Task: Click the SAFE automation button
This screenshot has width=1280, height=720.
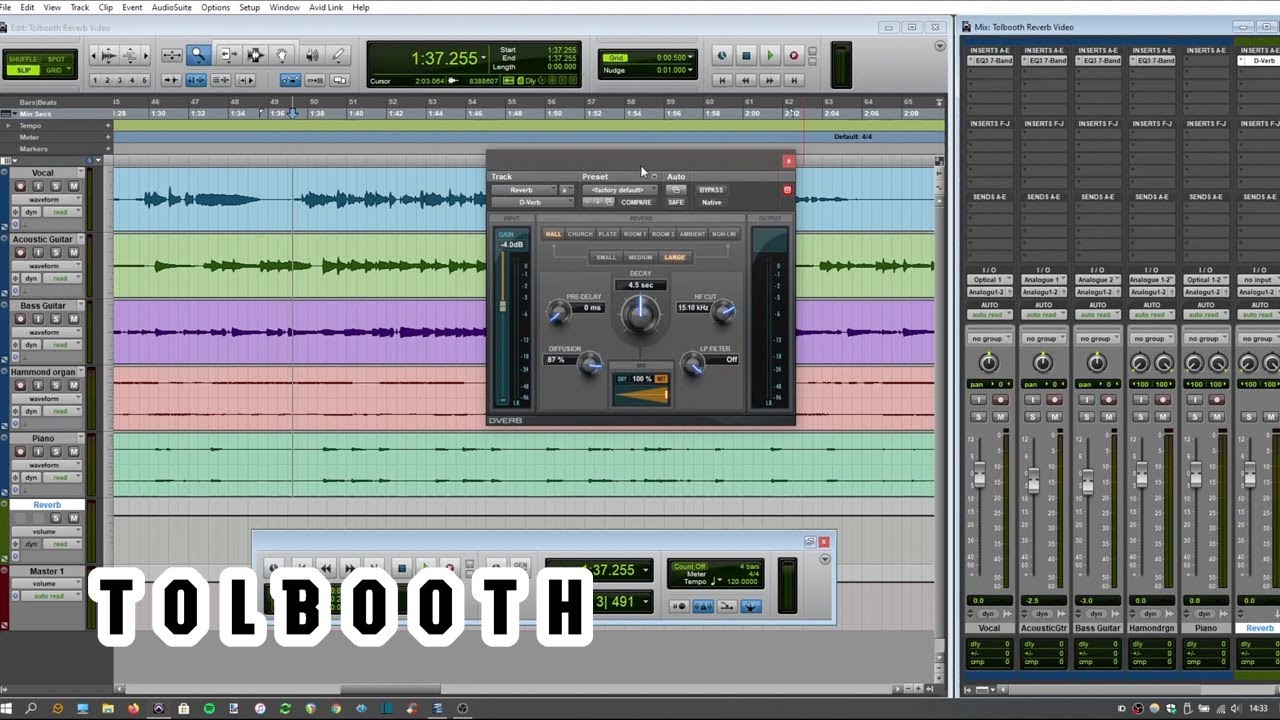Action: [x=676, y=202]
